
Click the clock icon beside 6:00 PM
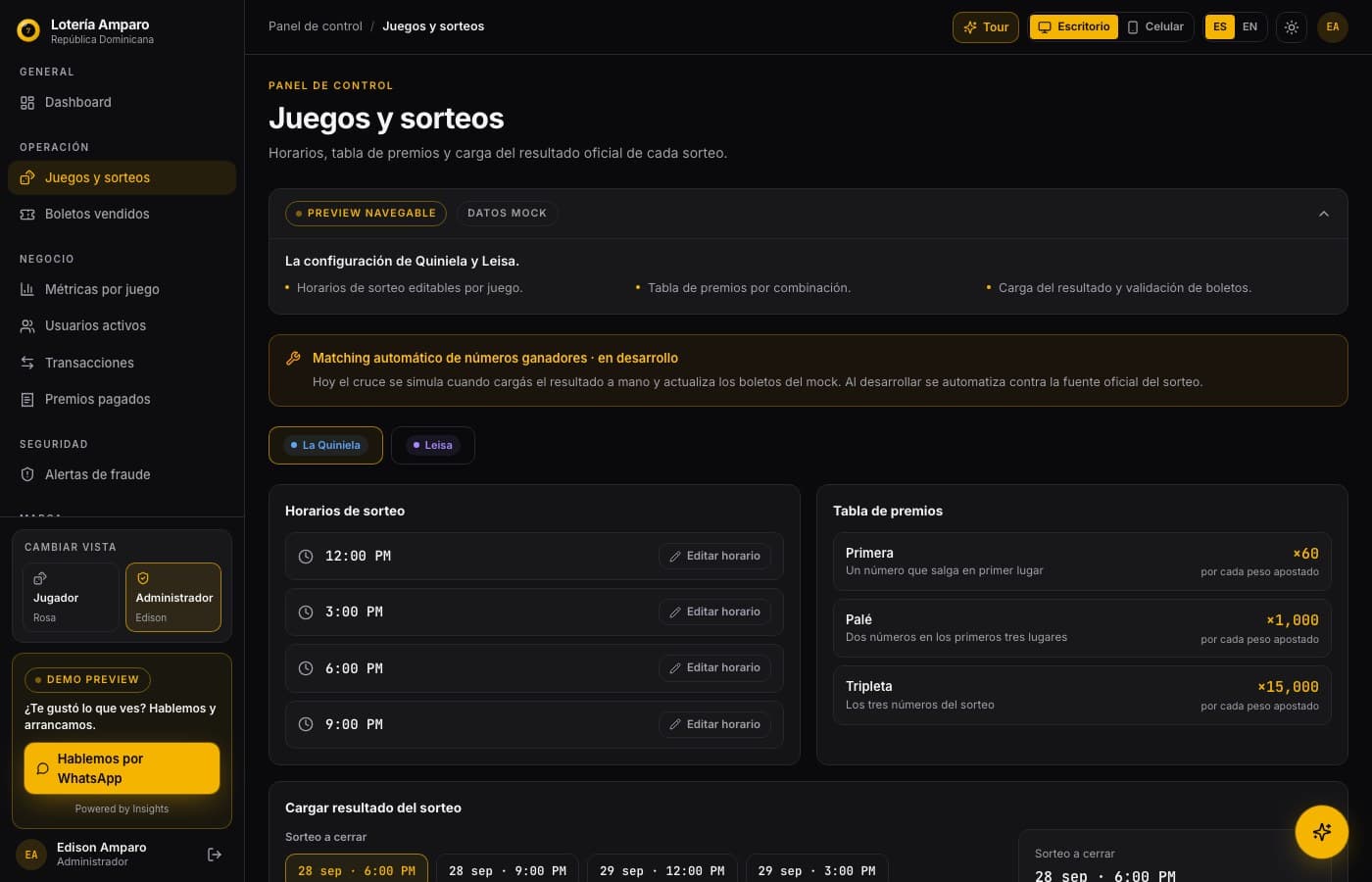[x=306, y=668]
